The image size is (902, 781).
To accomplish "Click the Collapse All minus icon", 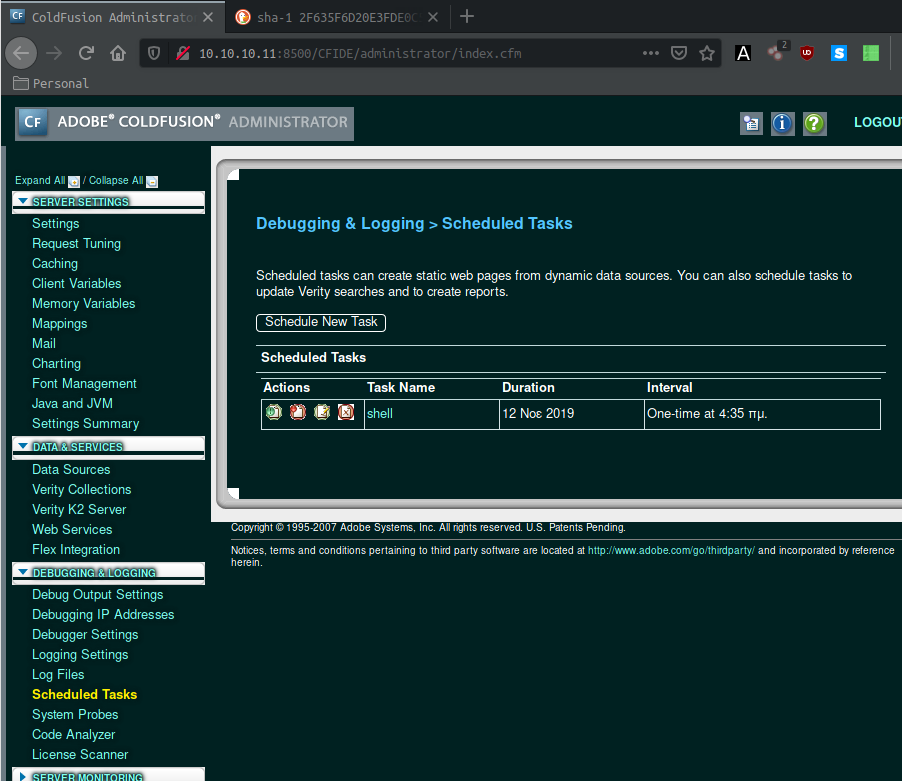I will pyautogui.click(x=152, y=182).
